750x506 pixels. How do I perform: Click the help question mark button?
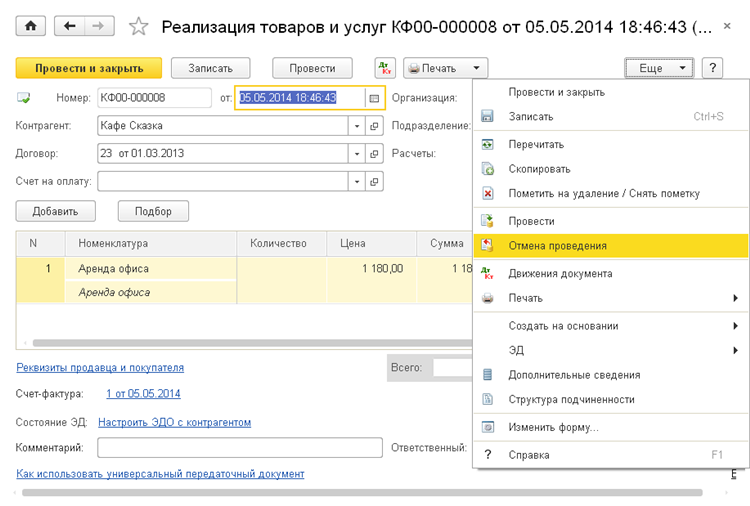click(x=712, y=68)
